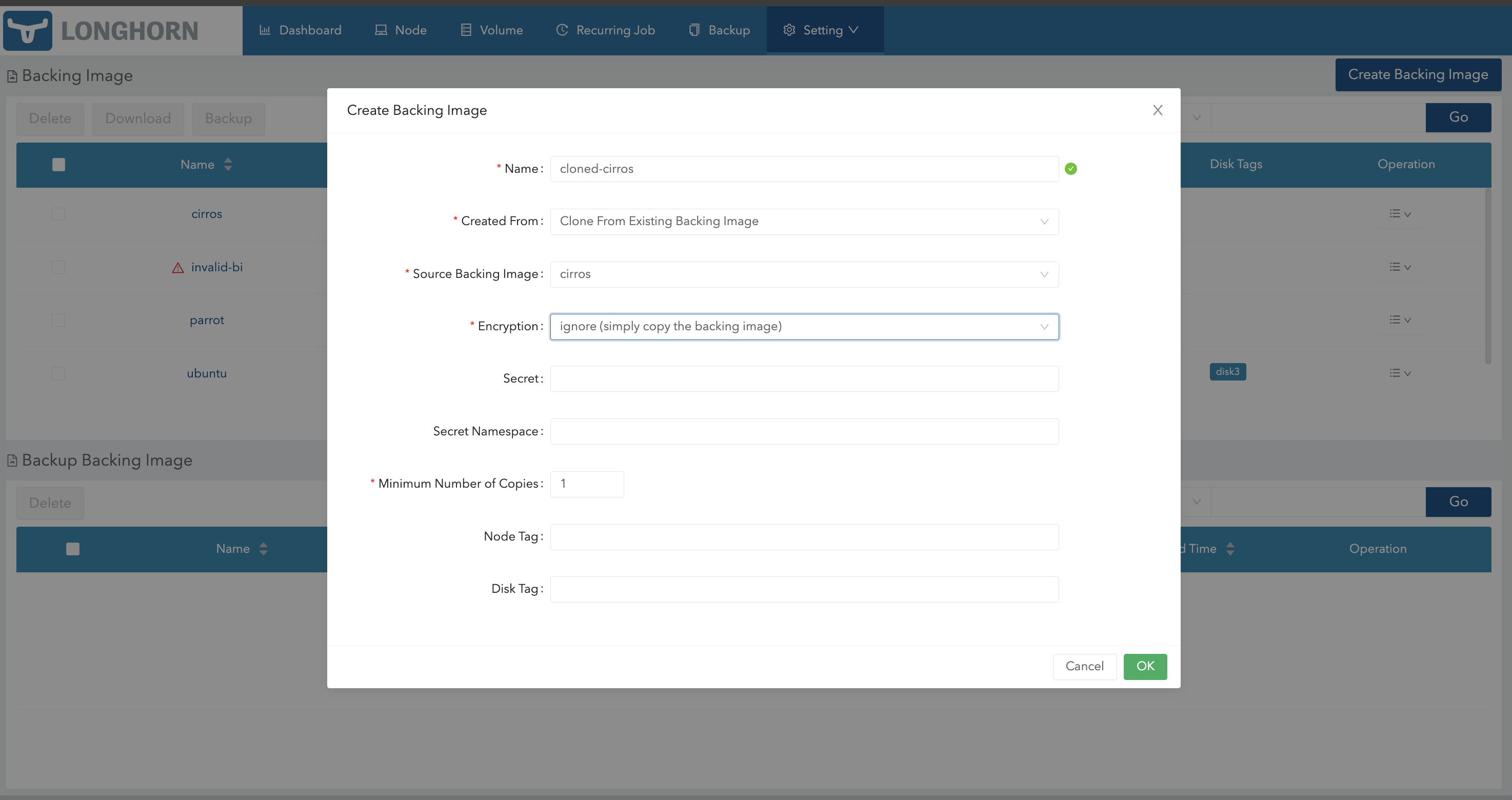Check the checkbox for the parrot row
The height and width of the screenshot is (800, 1512).
tap(58, 321)
